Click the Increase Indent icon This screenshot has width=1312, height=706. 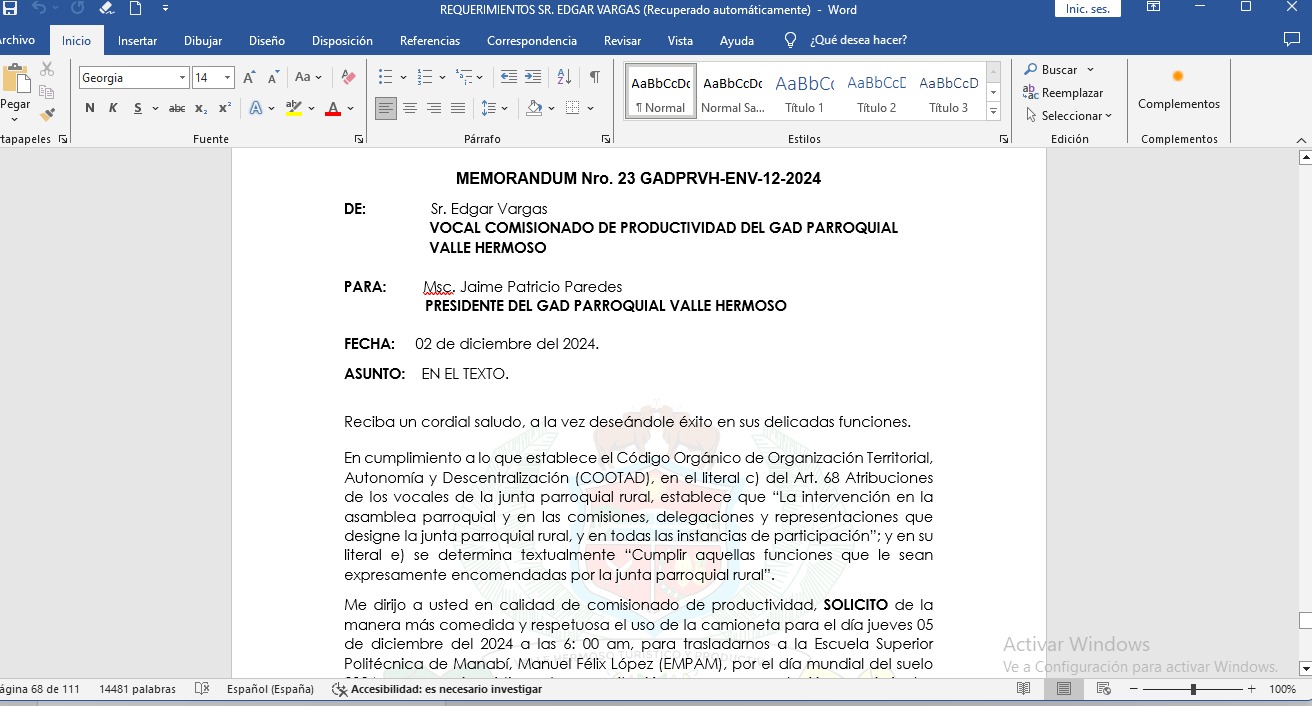[x=533, y=77]
